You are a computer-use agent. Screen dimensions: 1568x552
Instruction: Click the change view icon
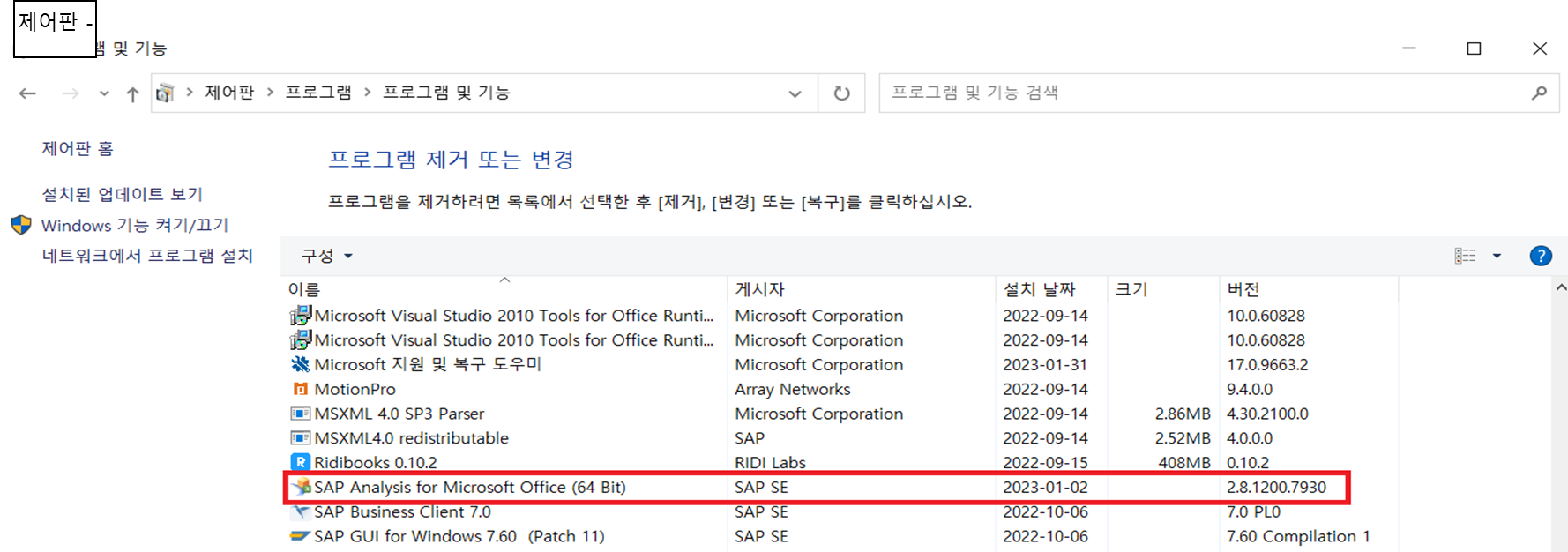click(x=1465, y=256)
